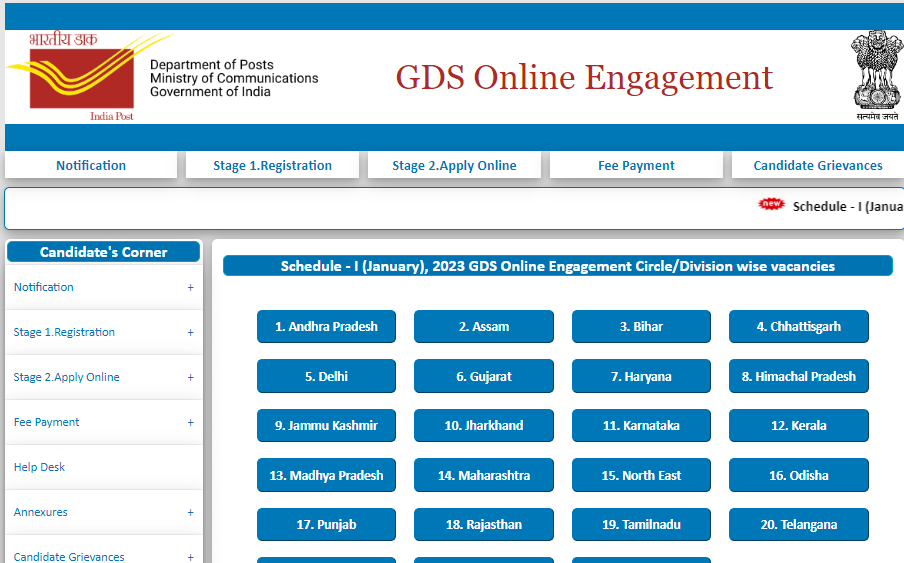Select 19. Tamilnadu vacancies button
The width and height of the screenshot is (904, 563).
click(x=641, y=524)
